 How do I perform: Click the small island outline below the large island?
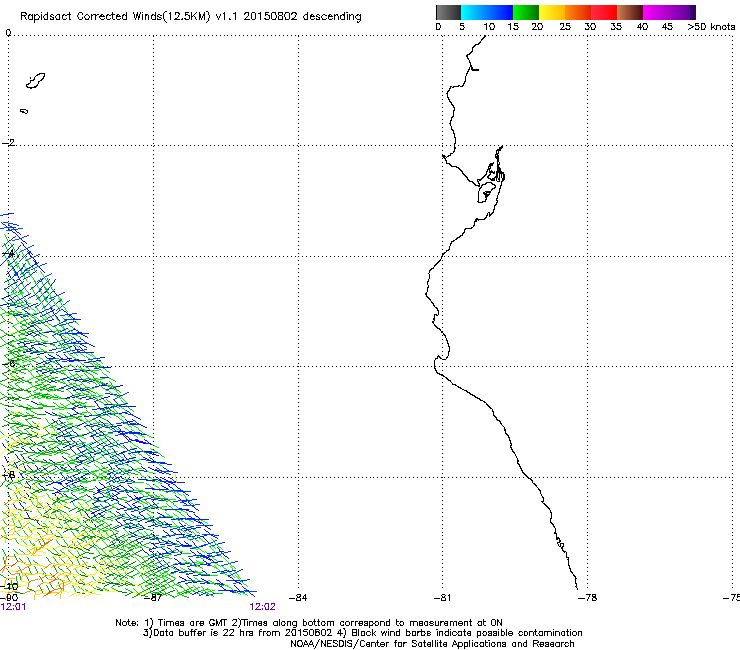pos(24,111)
